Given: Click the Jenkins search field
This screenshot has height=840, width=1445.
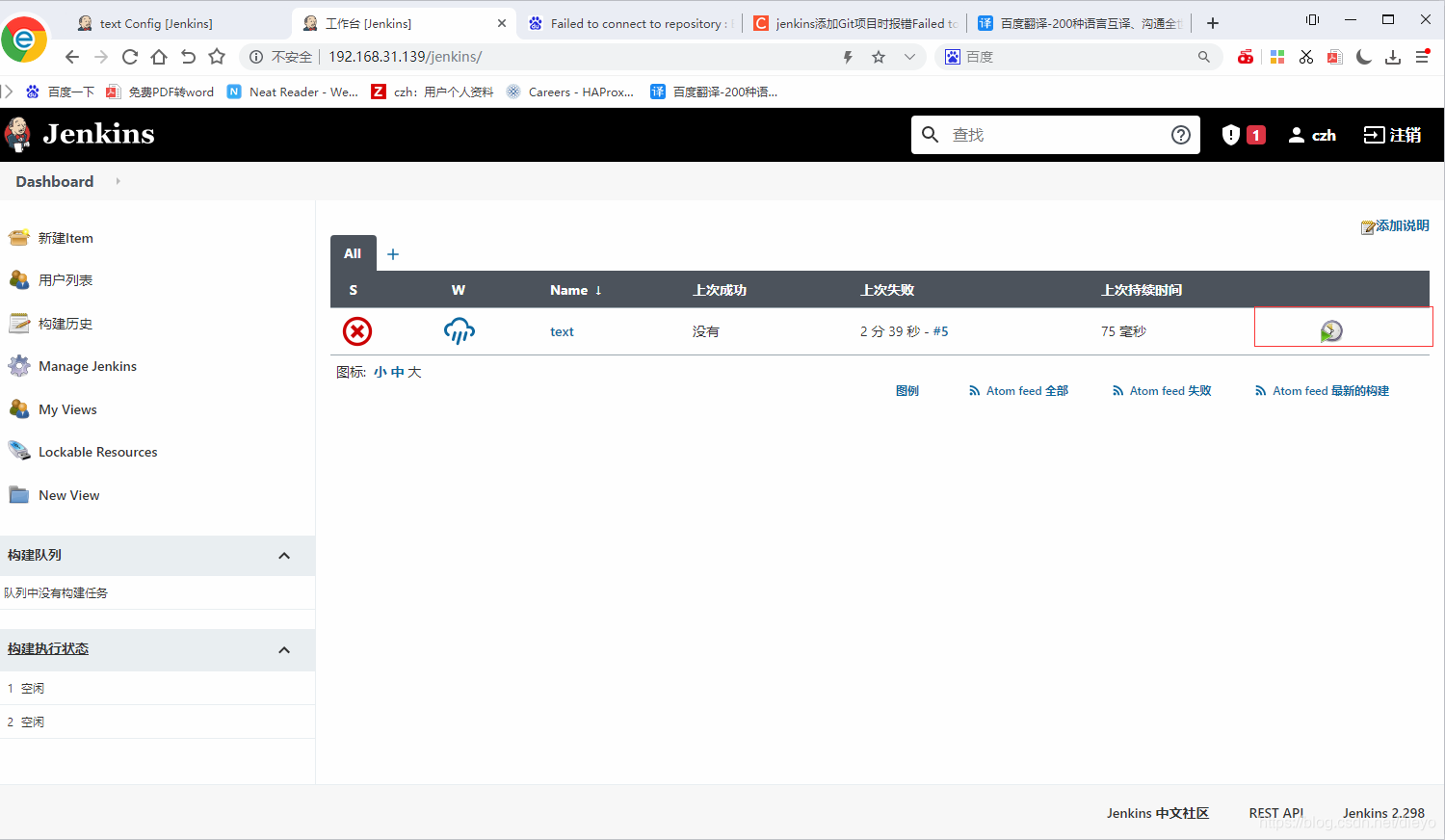Looking at the screenshot, I should [1055, 135].
